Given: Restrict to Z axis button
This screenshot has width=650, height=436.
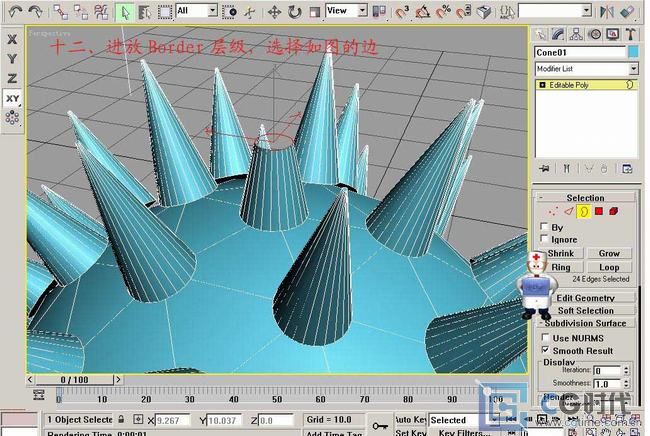Looking at the screenshot, I should 12,78.
